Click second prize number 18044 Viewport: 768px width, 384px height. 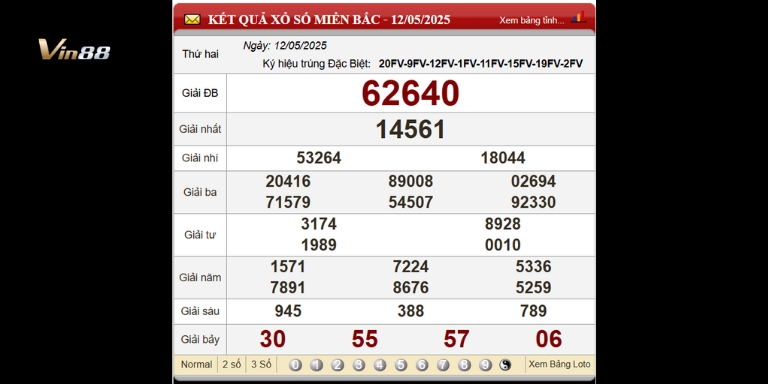point(503,158)
